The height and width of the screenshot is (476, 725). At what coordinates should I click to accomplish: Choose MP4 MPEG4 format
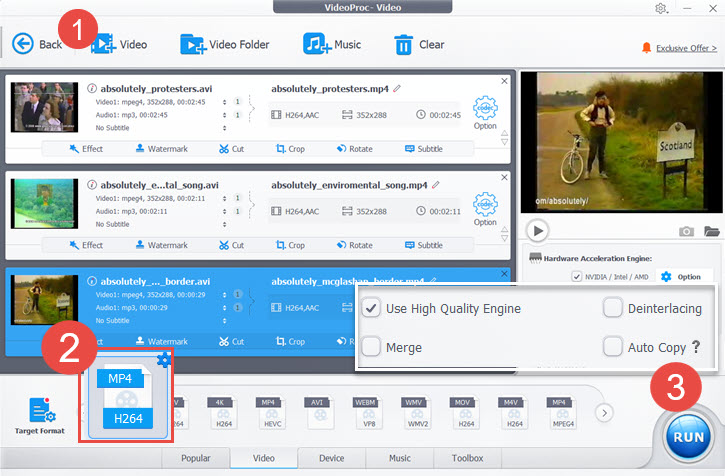point(563,413)
